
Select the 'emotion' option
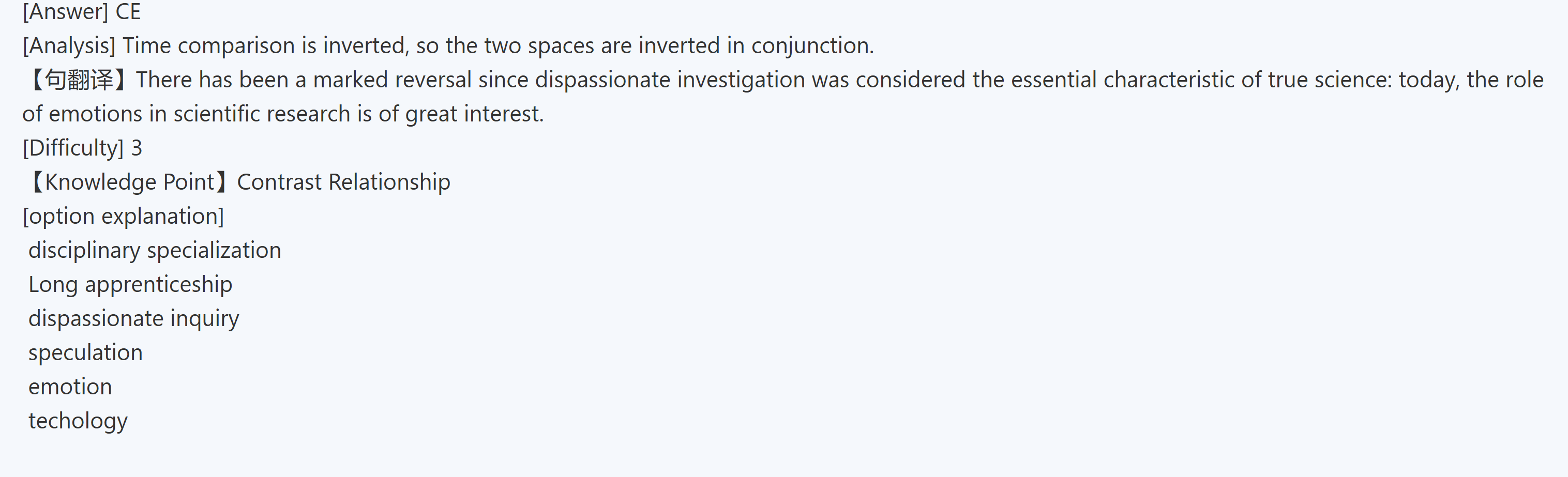pyautogui.click(x=70, y=387)
